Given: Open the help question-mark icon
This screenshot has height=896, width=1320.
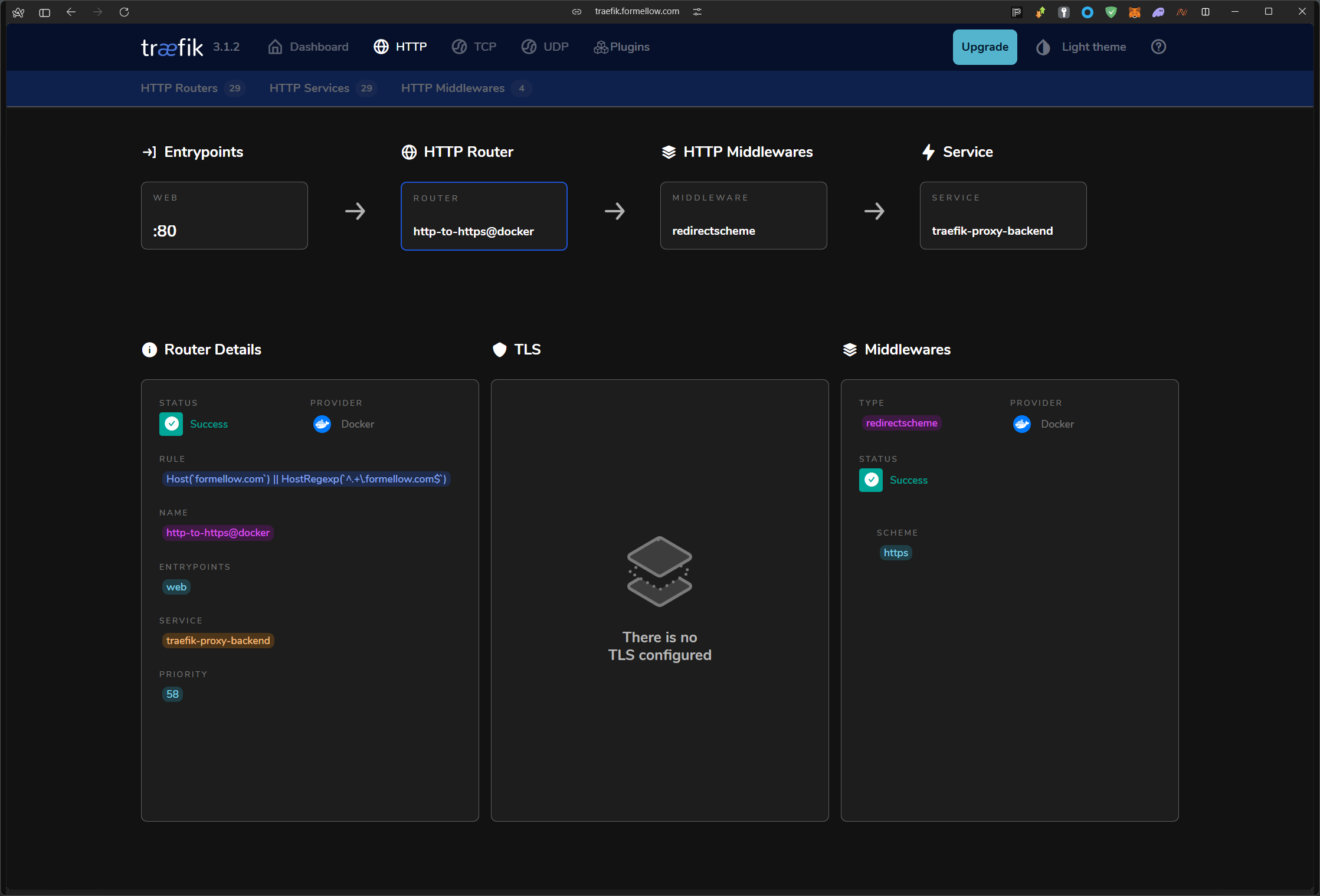Looking at the screenshot, I should click(x=1158, y=47).
